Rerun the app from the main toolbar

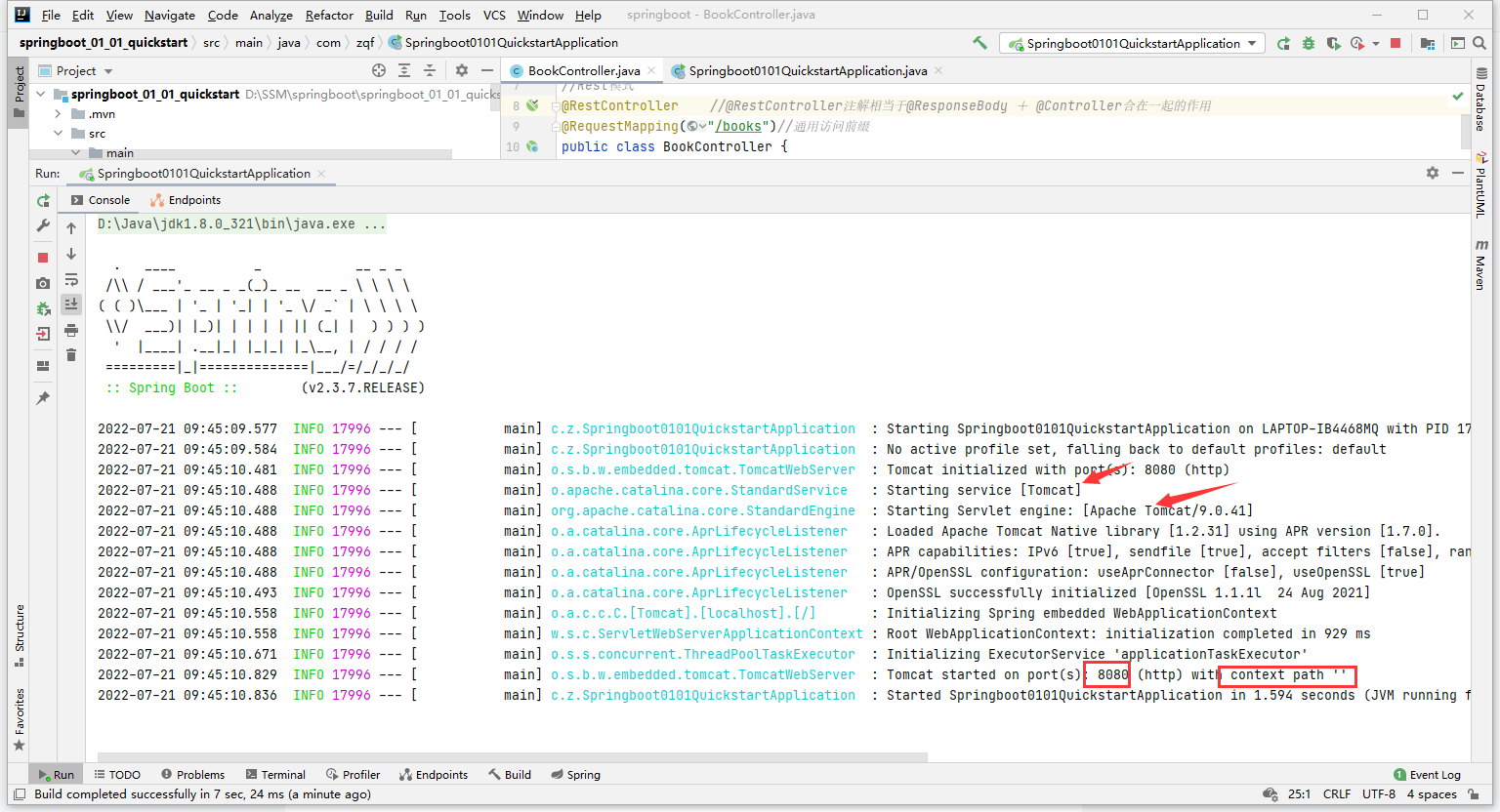pos(1283,43)
